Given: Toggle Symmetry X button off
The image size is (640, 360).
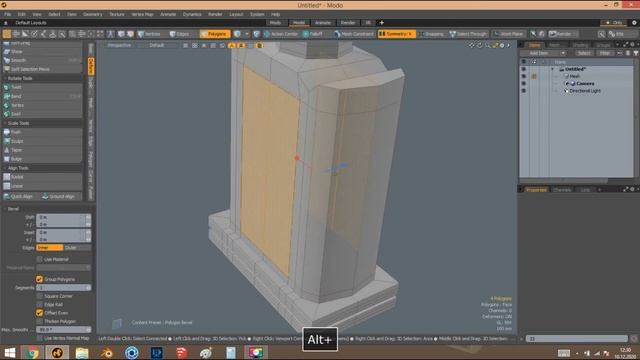Looking at the screenshot, I should point(397,34).
